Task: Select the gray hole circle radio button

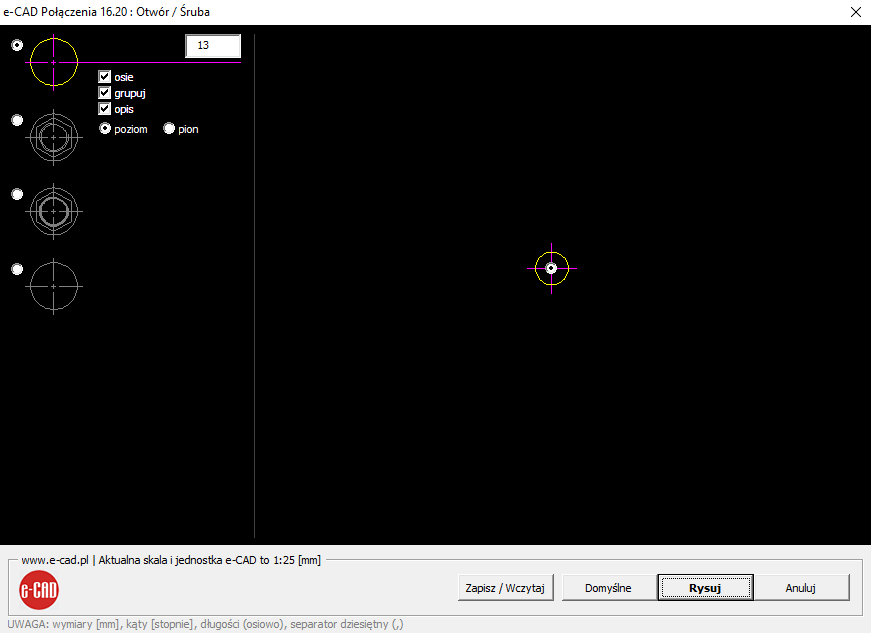Action: click(17, 269)
